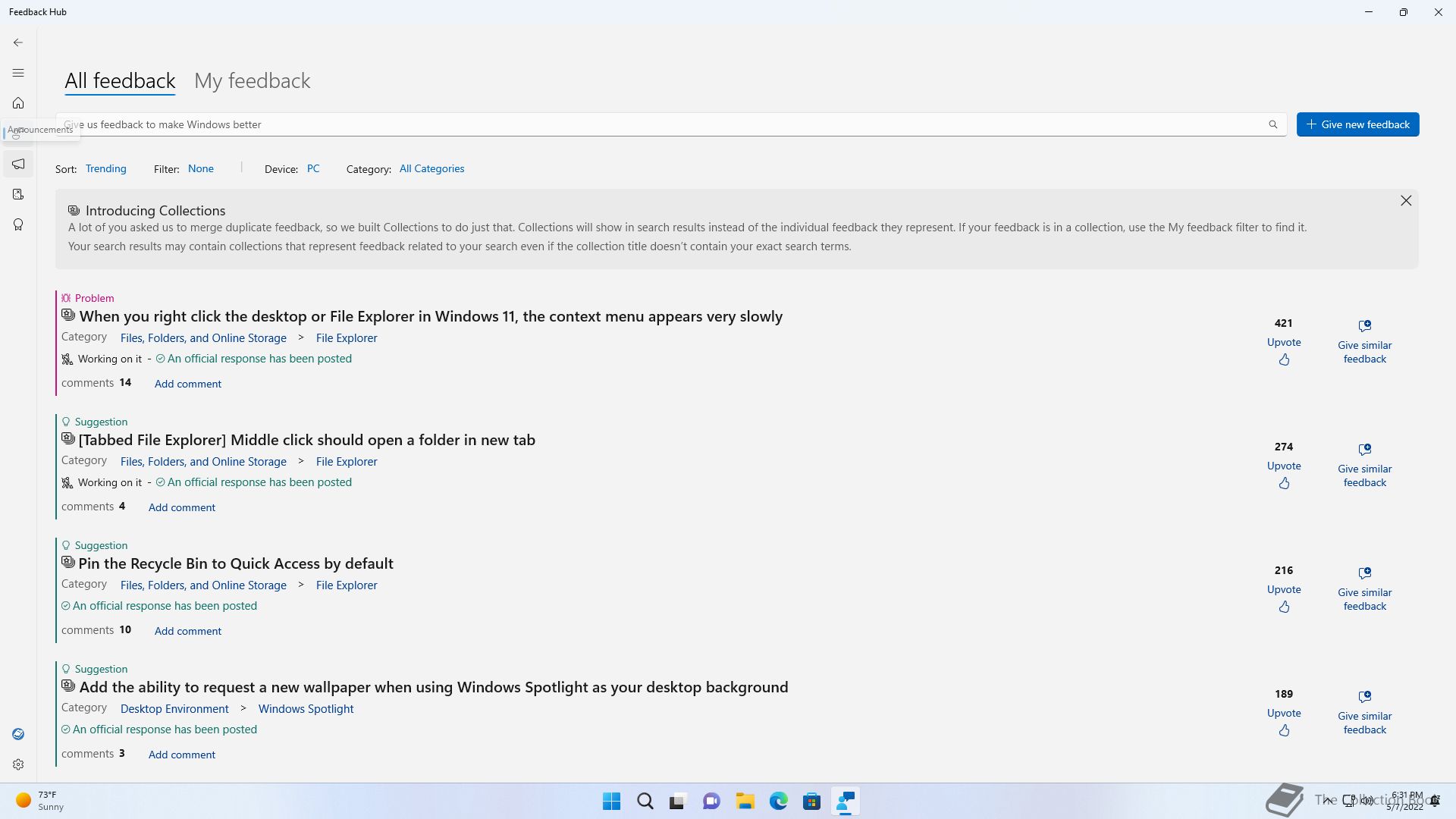Open the Chat icon on taskbar
The image size is (1456, 819).
711,802
